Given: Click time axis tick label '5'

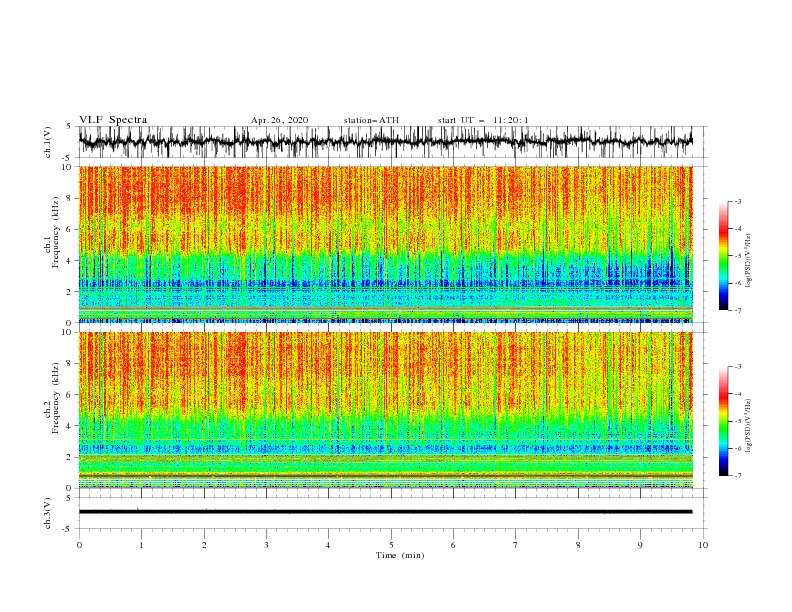Looking at the screenshot, I should (391, 545).
